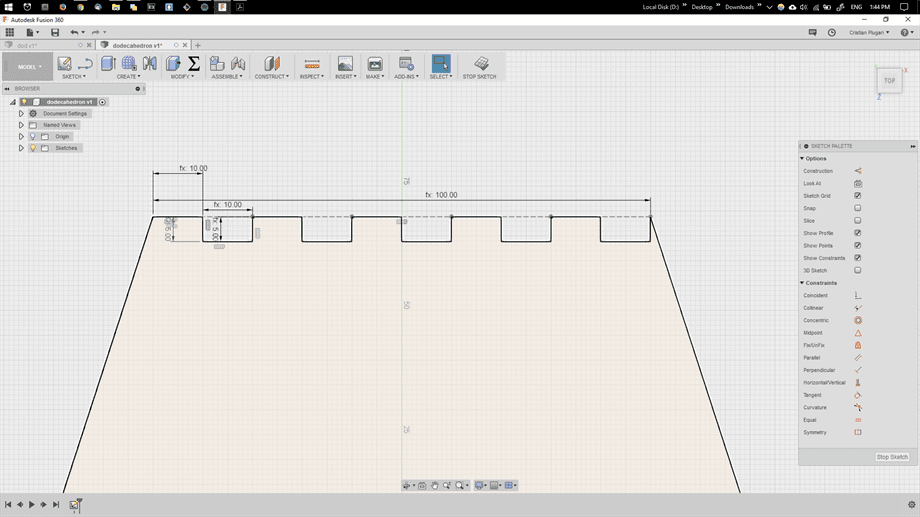920x517 pixels.
Task: Activate the window Select tool icon
Action: 441,63
